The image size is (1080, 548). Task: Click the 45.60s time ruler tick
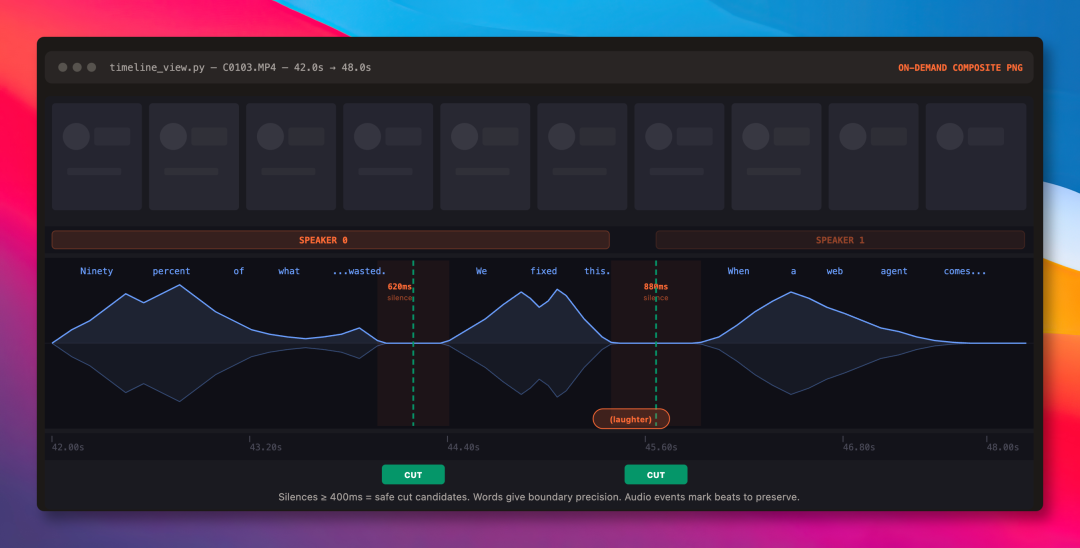[661, 447]
